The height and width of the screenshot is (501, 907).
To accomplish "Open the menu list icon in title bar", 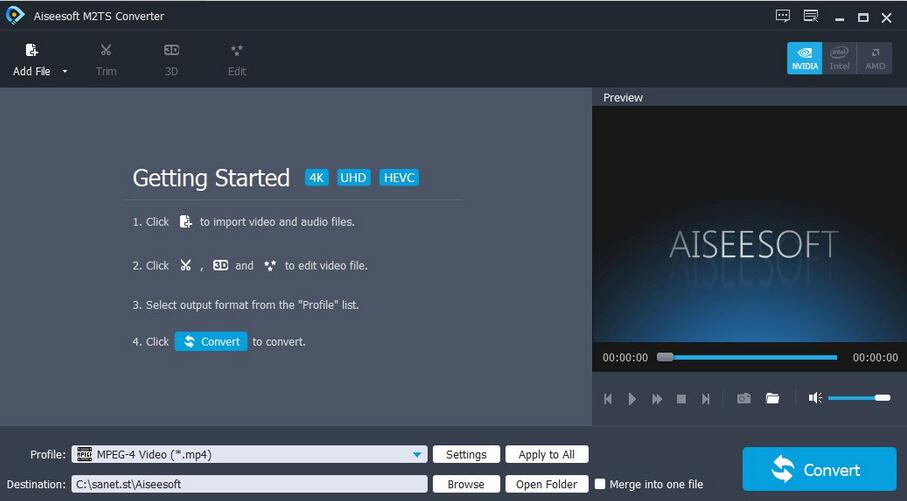I will pyautogui.click(x=811, y=16).
